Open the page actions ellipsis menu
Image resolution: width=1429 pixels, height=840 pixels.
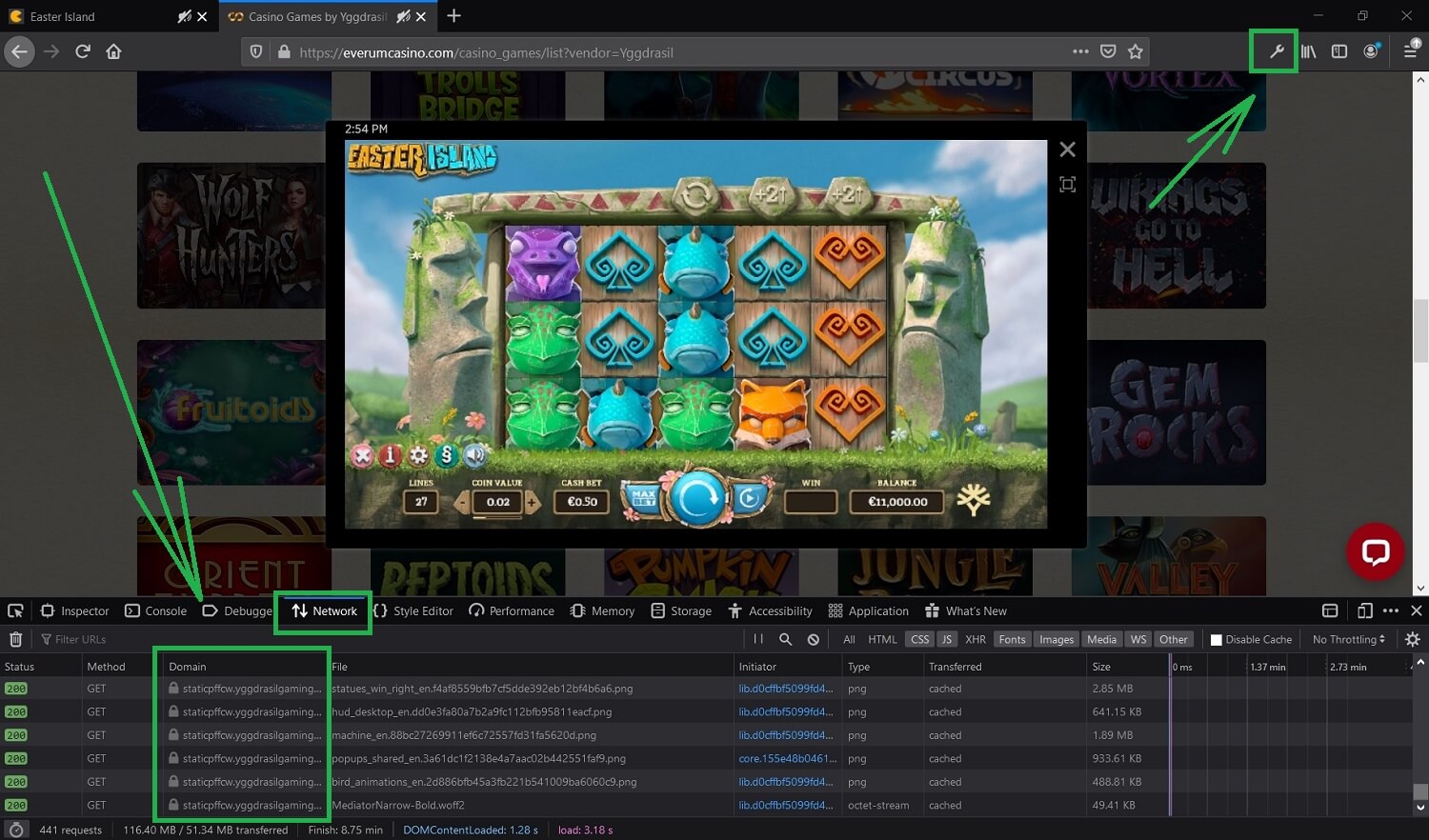pyautogui.click(x=1080, y=51)
